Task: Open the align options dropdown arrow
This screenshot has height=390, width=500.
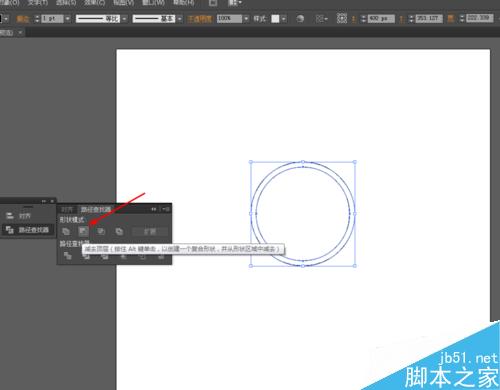Action: [326, 19]
